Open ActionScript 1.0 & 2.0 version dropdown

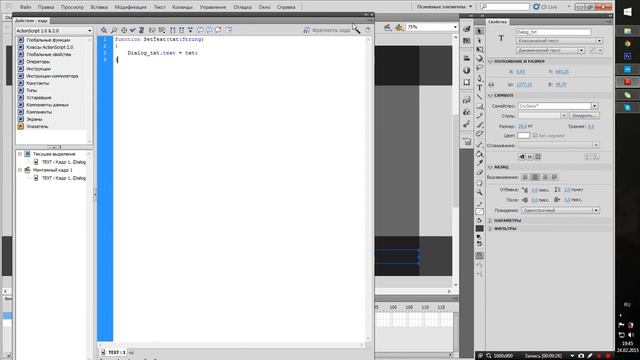[54, 31]
